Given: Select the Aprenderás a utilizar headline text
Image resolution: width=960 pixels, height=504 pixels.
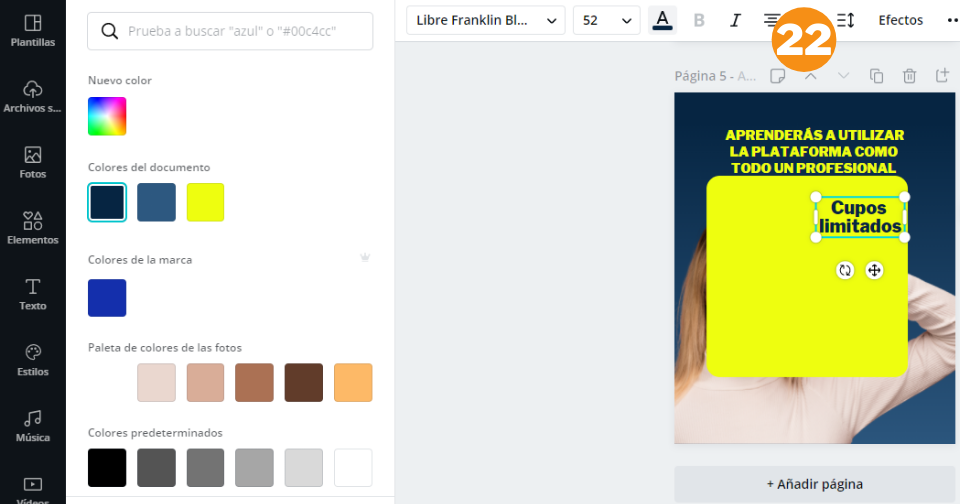Looking at the screenshot, I should pyautogui.click(x=814, y=151).
